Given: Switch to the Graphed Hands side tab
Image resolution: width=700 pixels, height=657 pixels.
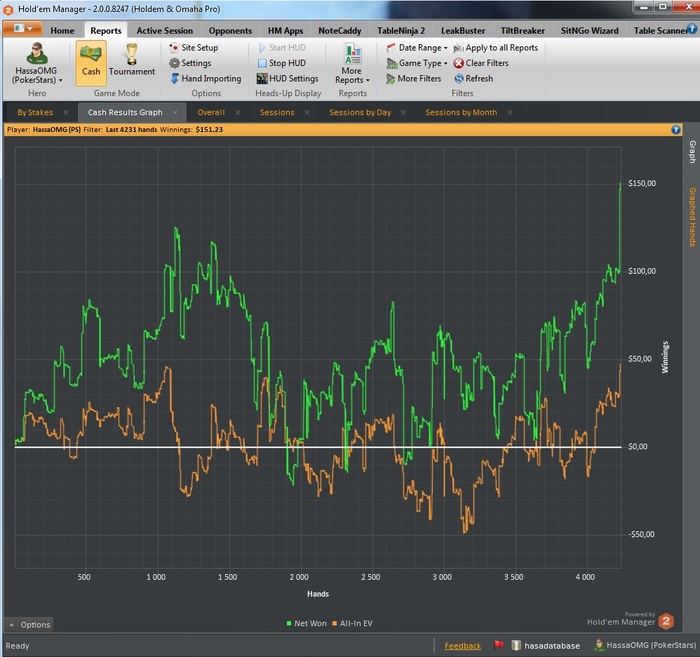Looking at the screenshot, I should tap(691, 216).
